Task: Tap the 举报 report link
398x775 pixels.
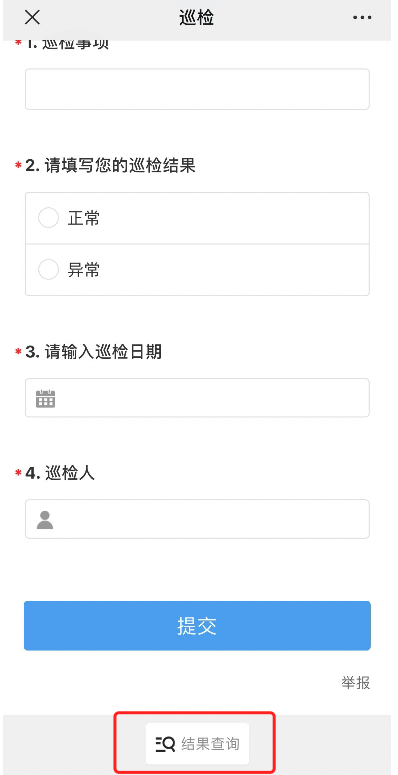Action: pyautogui.click(x=355, y=683)
